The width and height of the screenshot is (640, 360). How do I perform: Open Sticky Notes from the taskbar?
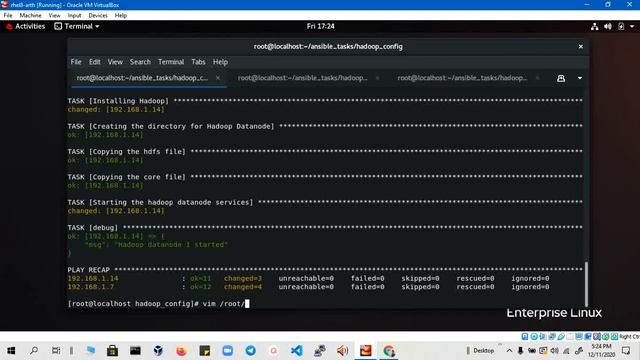pos(204,351)
